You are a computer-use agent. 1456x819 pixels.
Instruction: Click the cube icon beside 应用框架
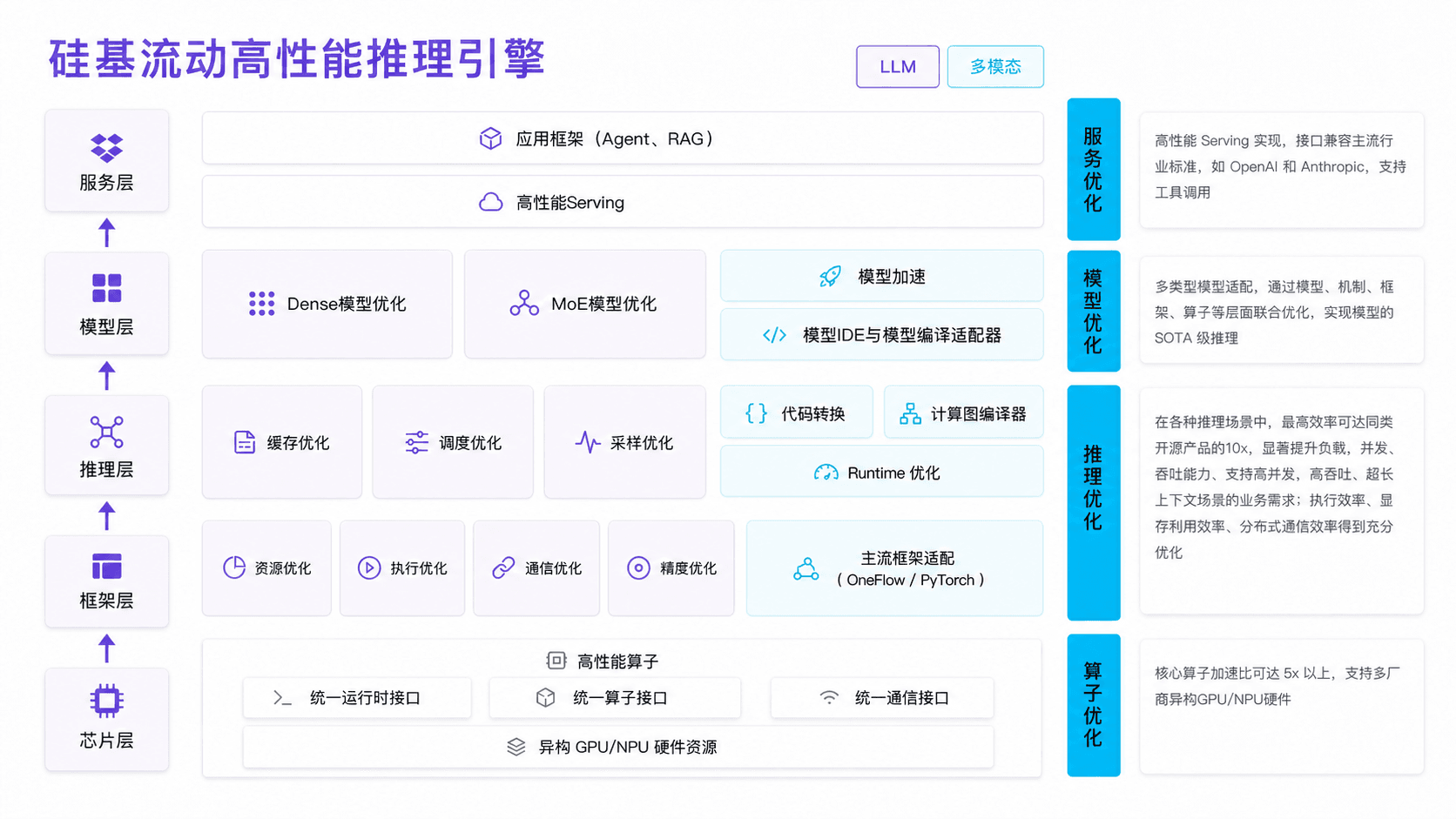click(490, 138)
